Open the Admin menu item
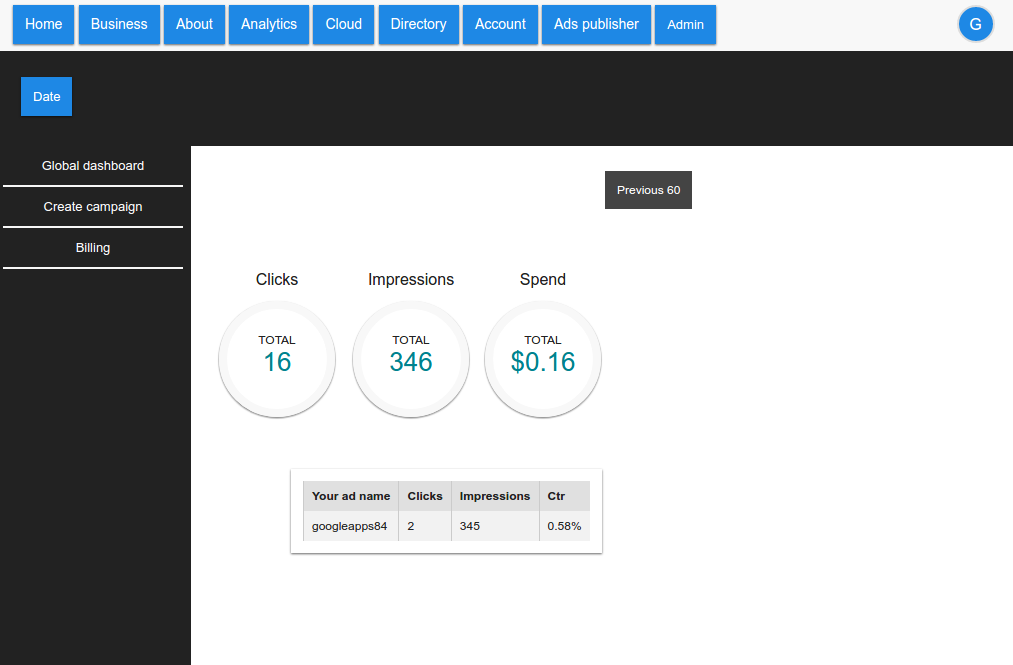 point(685,25)
